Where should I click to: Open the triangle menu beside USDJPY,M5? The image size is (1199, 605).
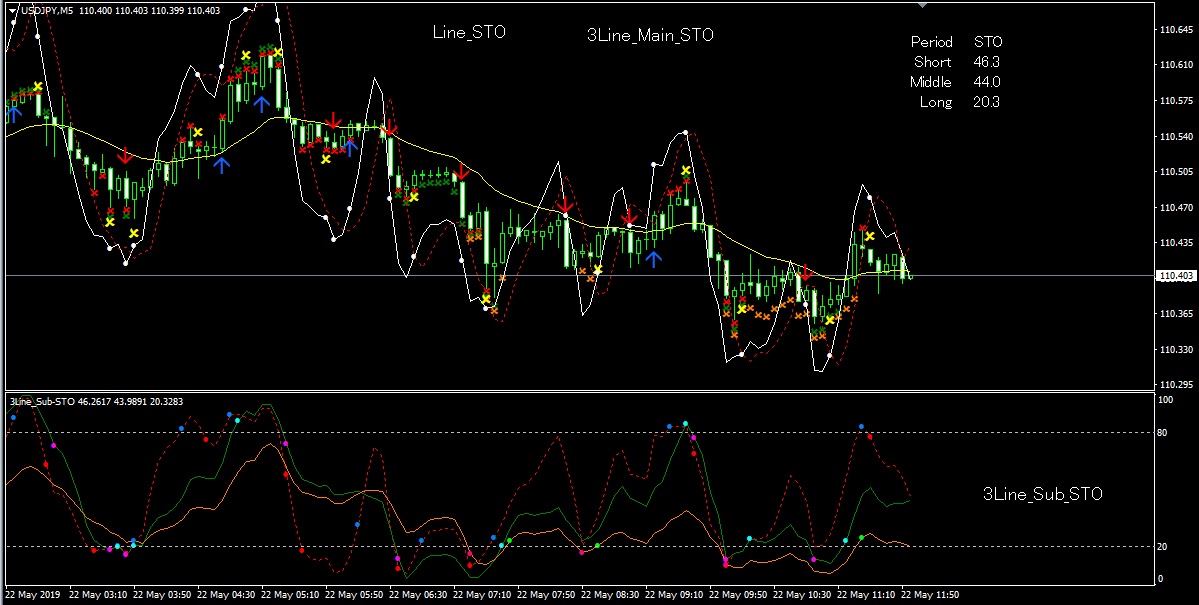[13, 11]
